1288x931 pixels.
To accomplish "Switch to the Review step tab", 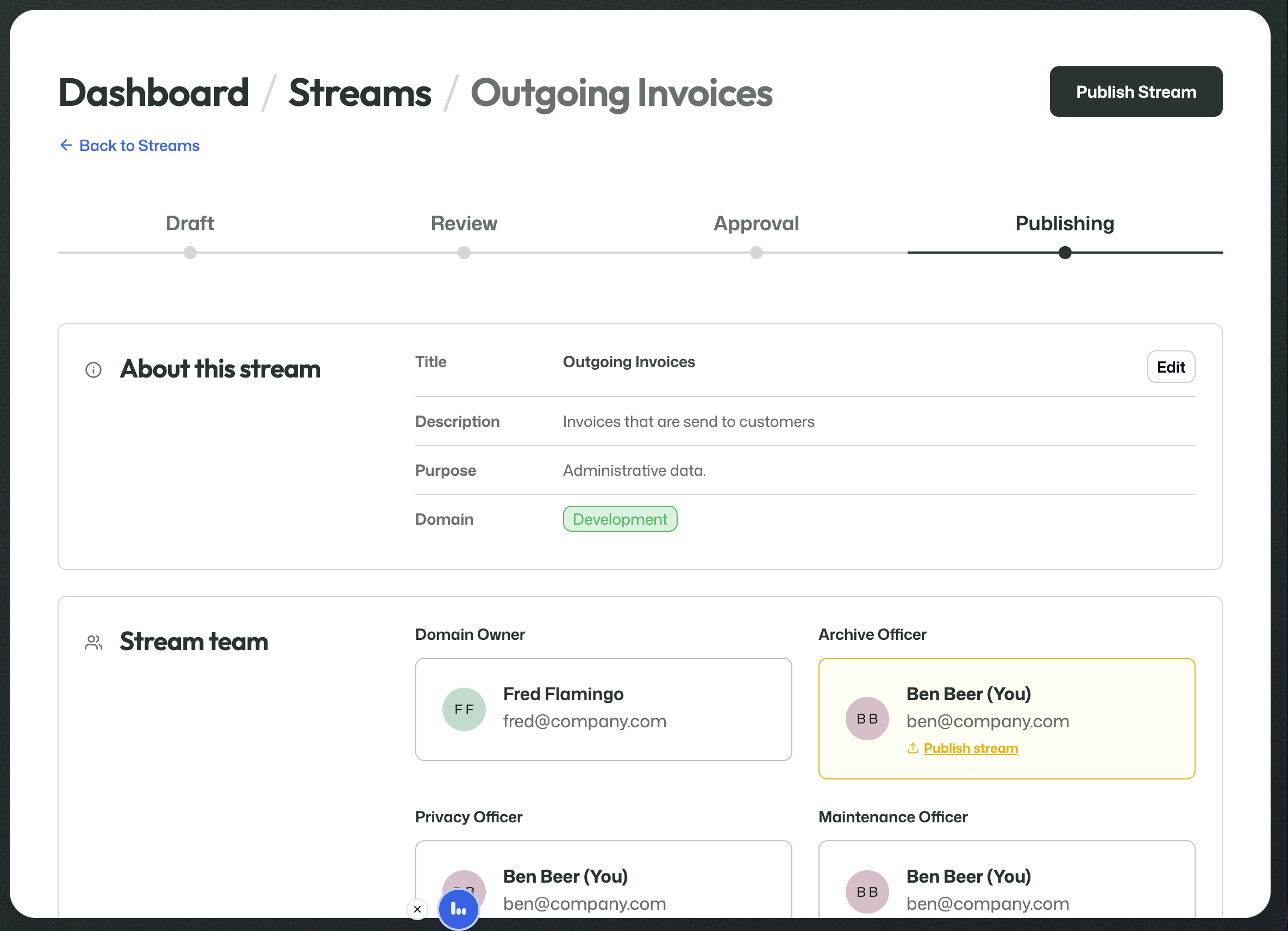I will click(x=464, y=224).
